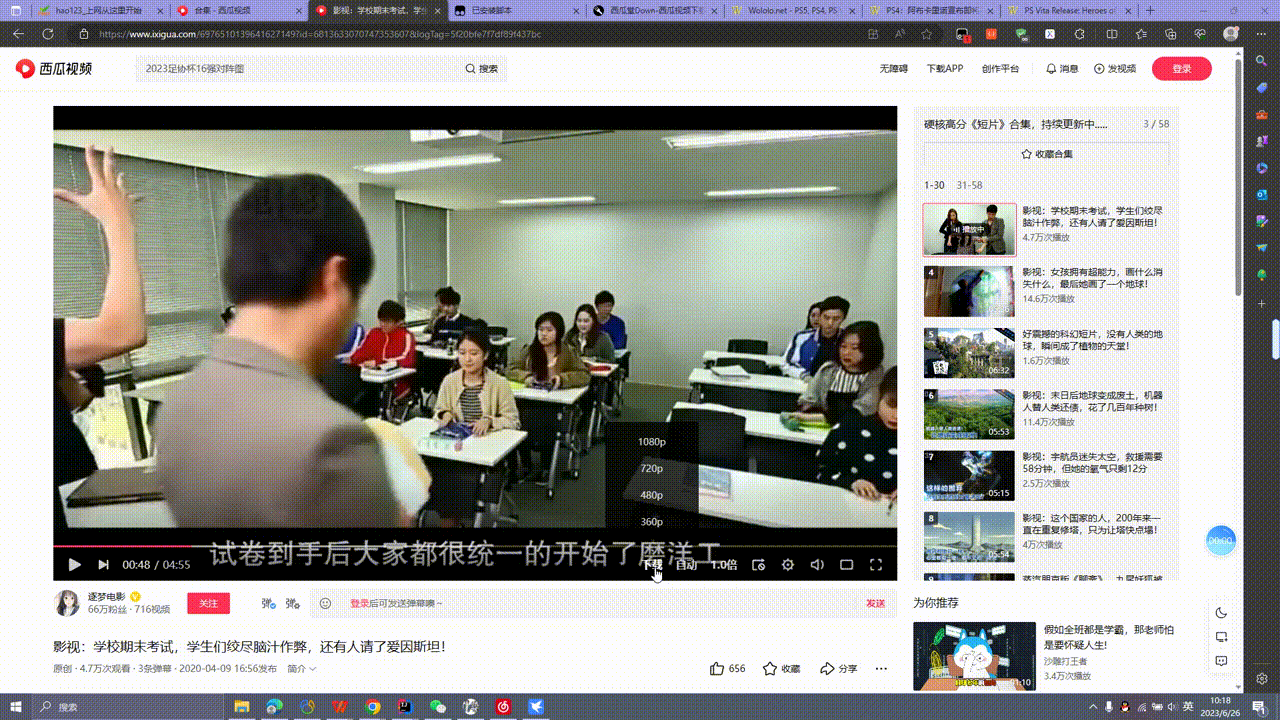Choose 360p in the download quality menu
1280x720 pixels.
point(652,521)
